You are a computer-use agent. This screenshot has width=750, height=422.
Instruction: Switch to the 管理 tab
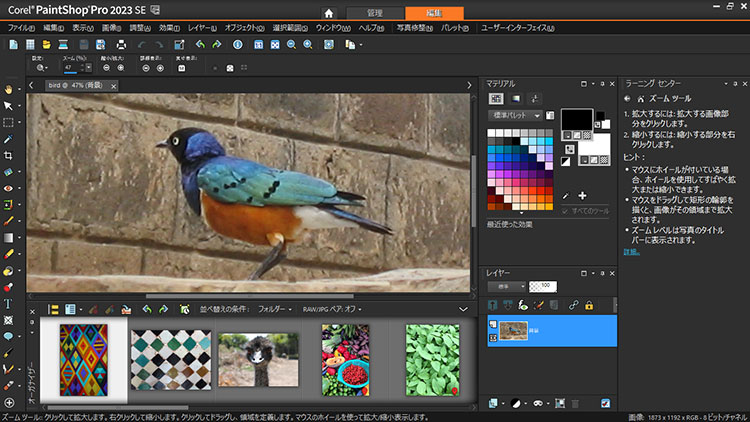pos(374,12)
